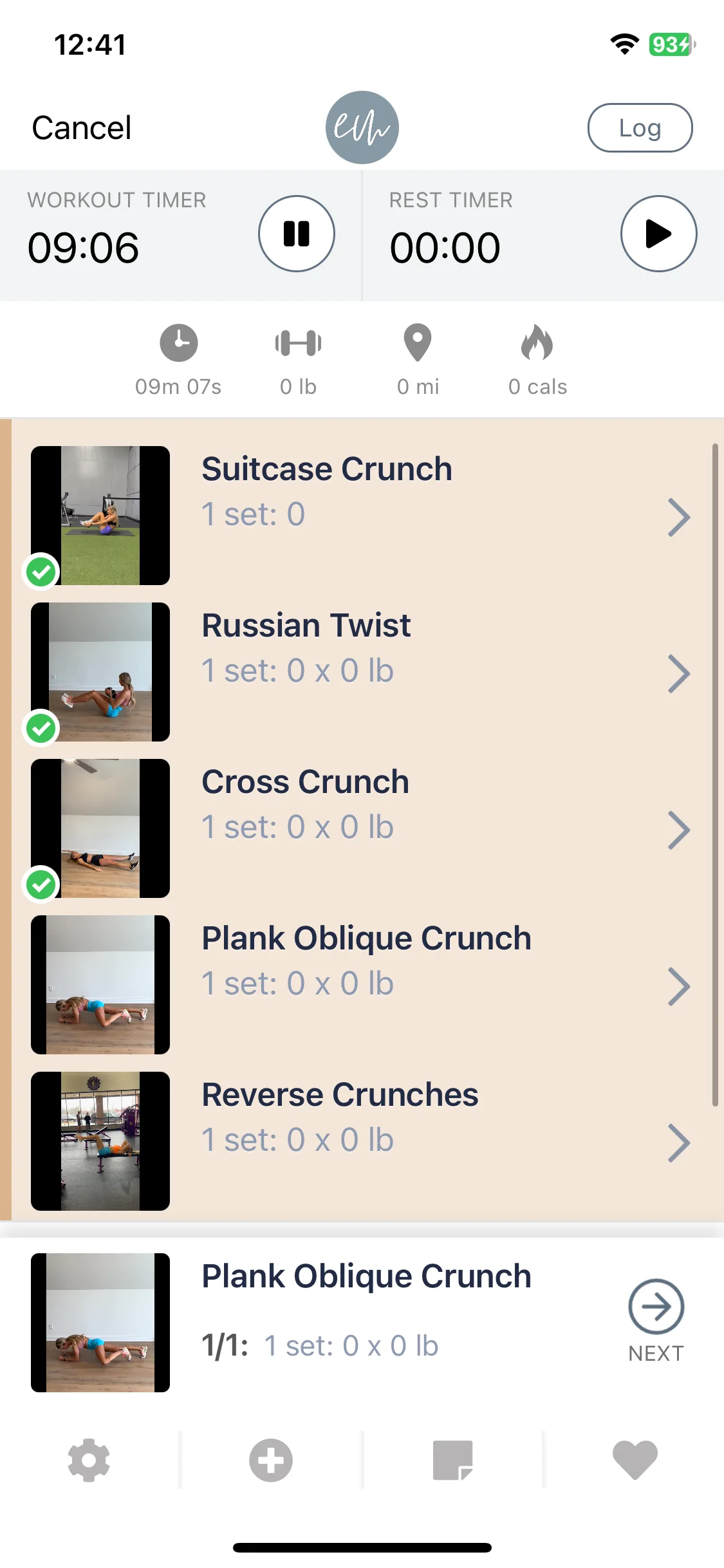Toggle Cross Crunch completed checkmark
The image size is (724, 1568).
coord(41,884)
